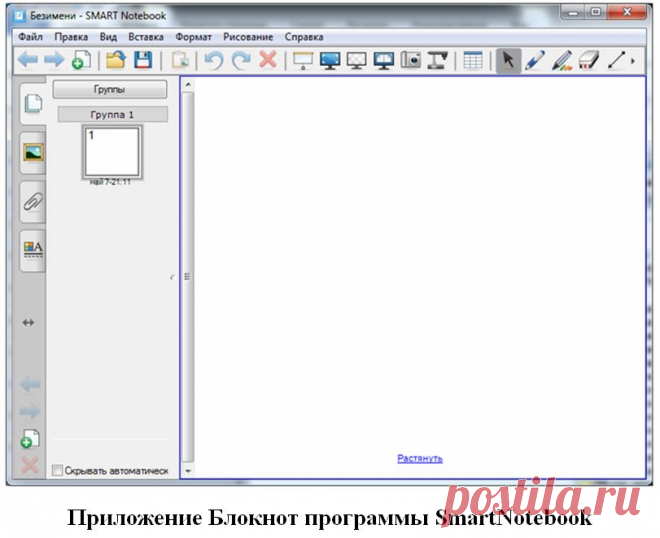Pick the Creative Pen tool

[562, 60]
